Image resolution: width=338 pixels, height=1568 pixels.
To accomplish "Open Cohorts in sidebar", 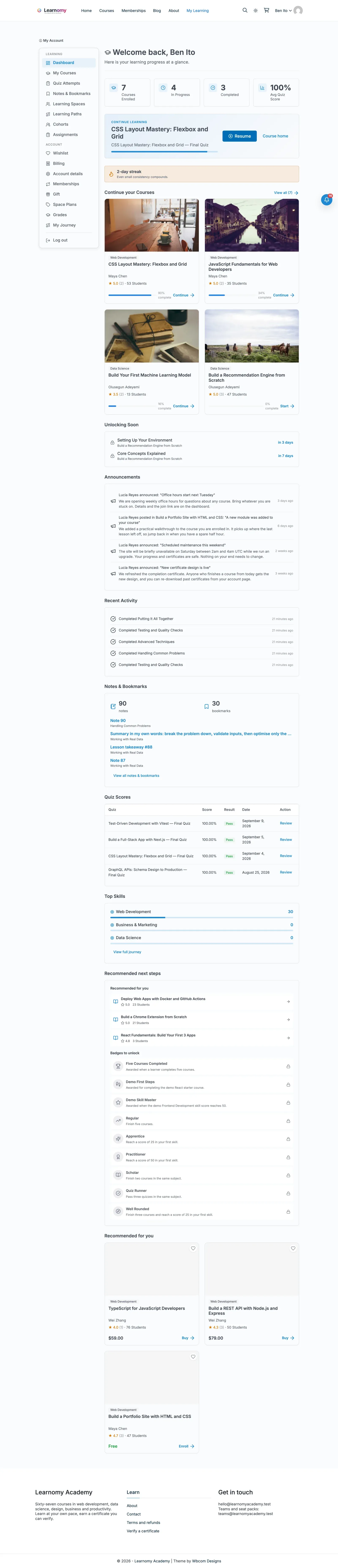I will [69, 124].
